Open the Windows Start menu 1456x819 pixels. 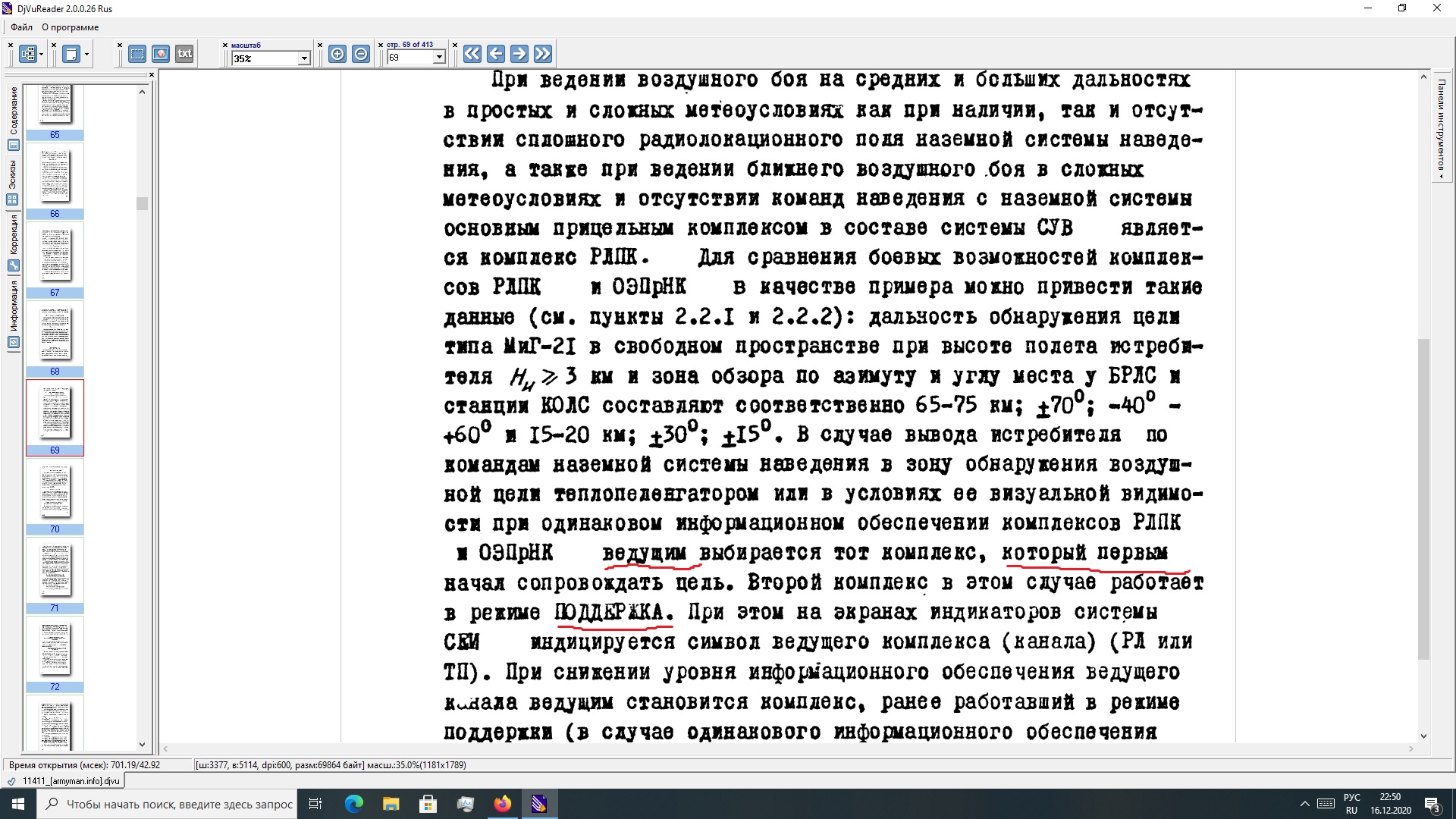18,804
